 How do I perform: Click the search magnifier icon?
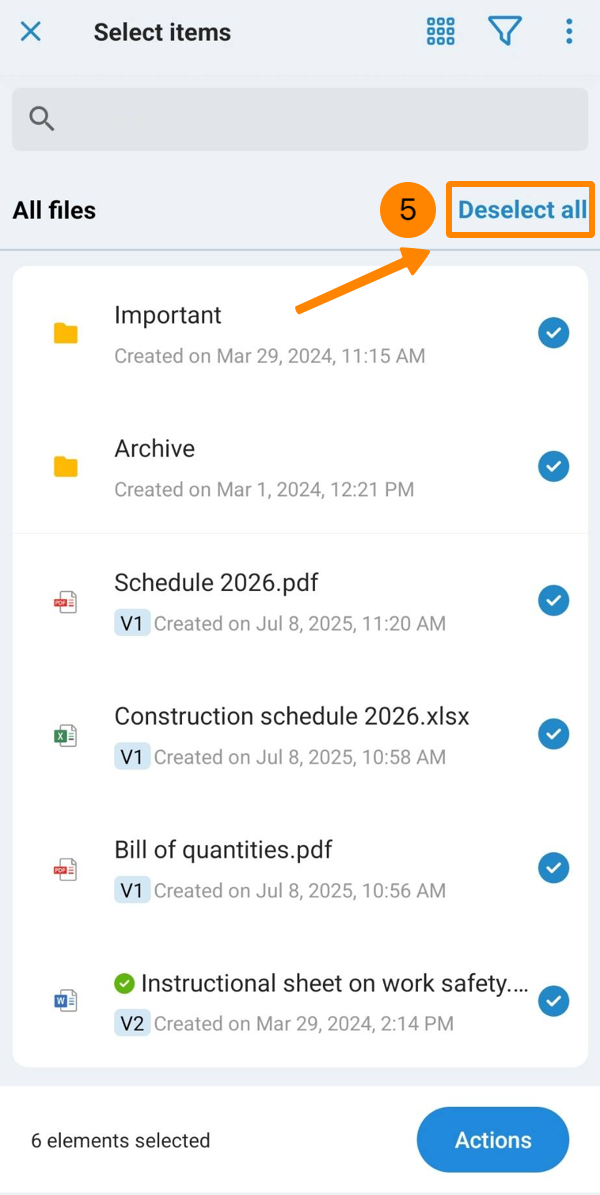(41, 119)
